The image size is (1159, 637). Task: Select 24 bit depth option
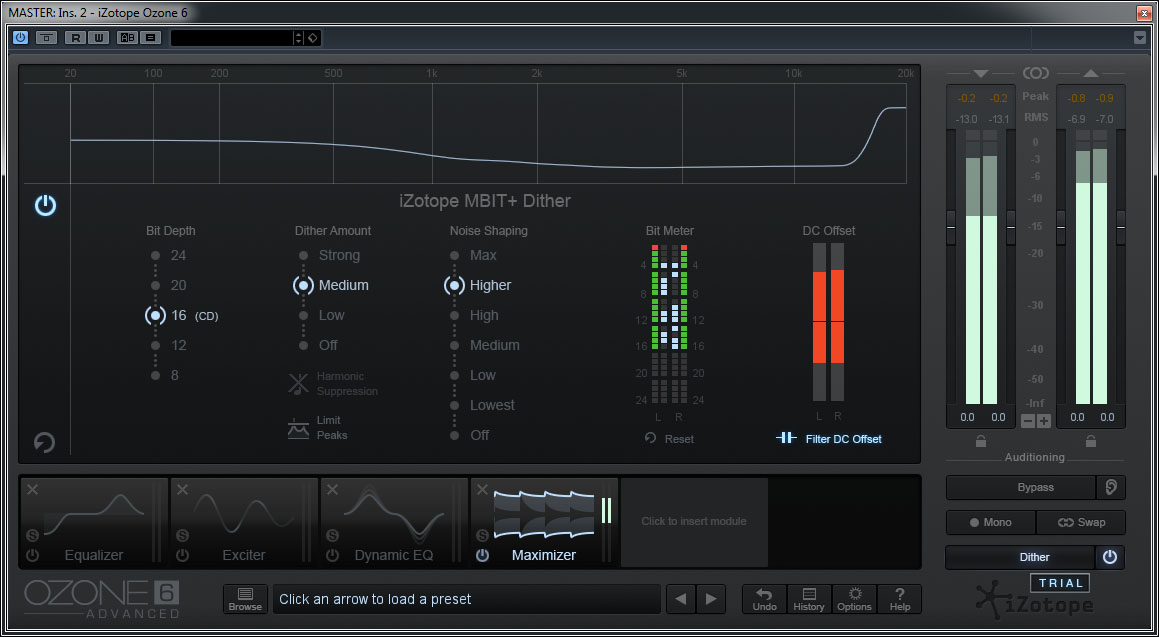pos(155,255)
